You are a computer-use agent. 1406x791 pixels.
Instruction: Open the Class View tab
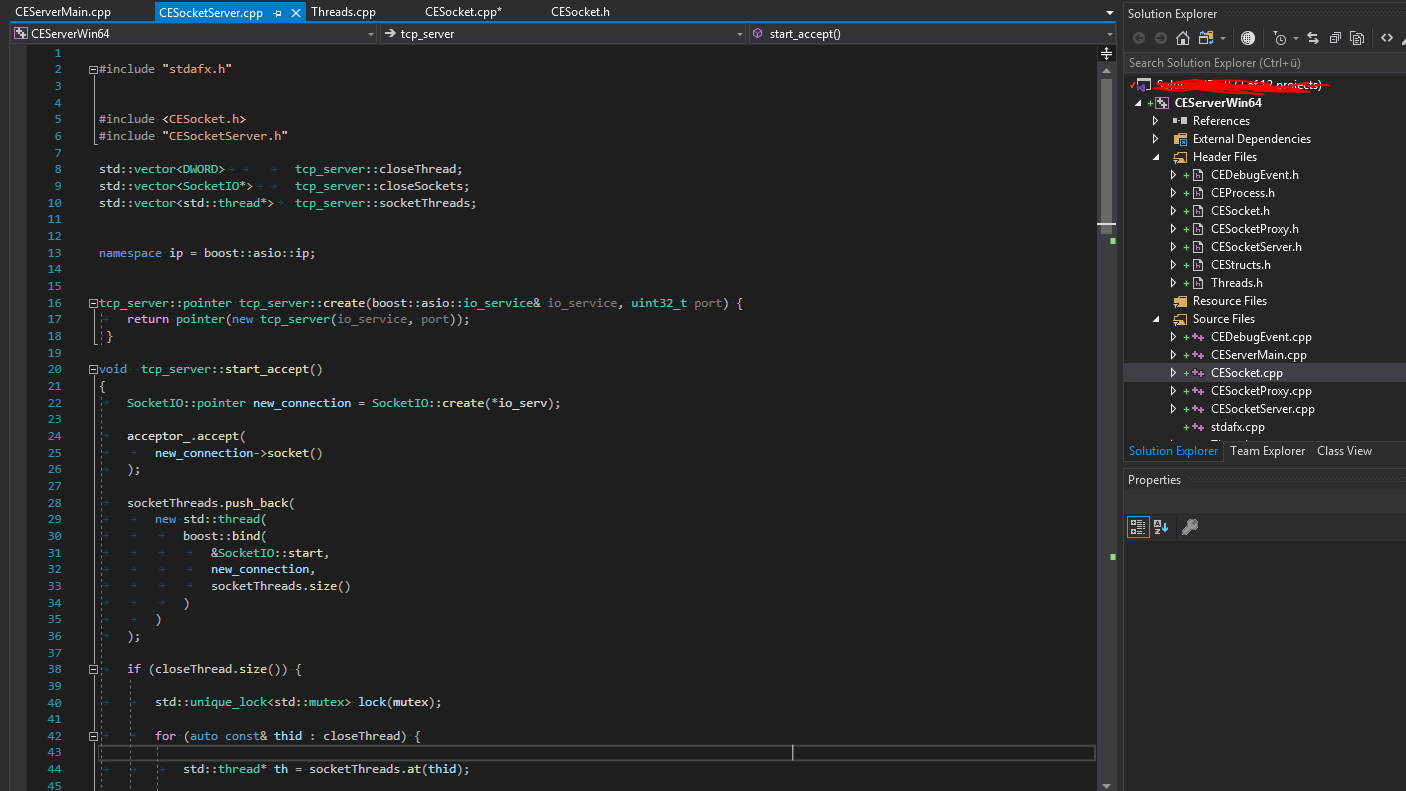click(x=1344, y=451)
